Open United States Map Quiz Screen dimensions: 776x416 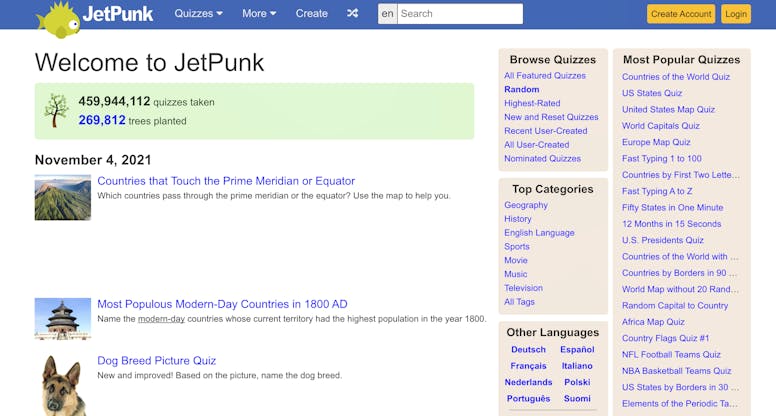click(668, 110)
